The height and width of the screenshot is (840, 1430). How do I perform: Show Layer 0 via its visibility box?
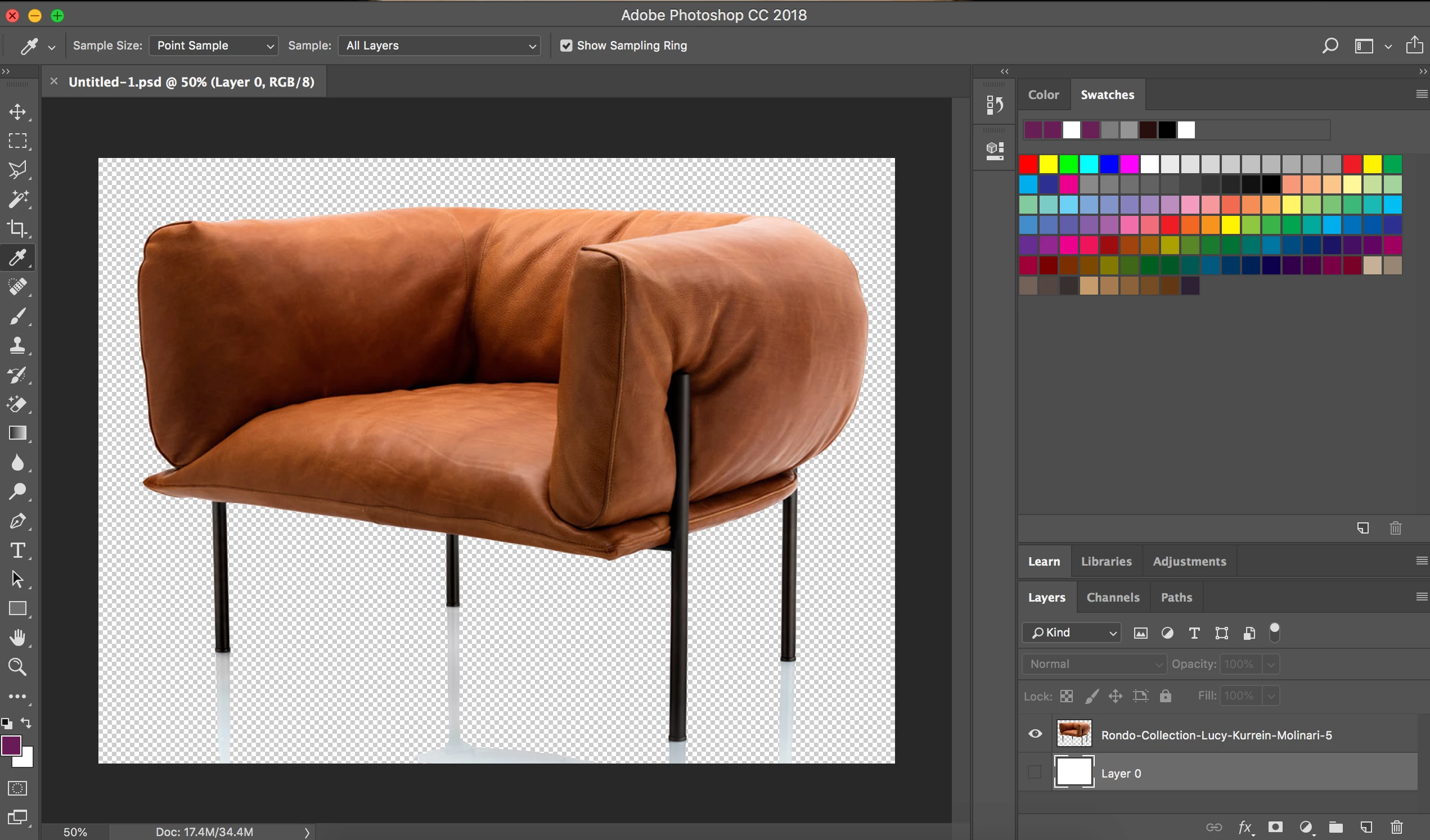coord(1035,772)
